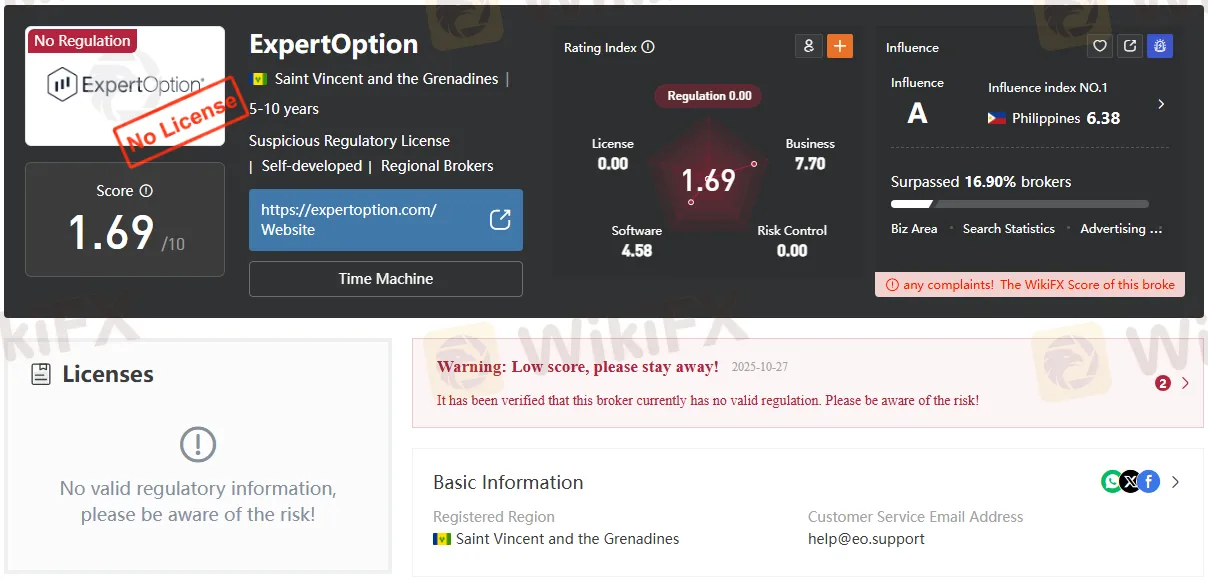Select the Biz Area tab
This screenshot has height=581, width=1208.
[x=914, y=229]
